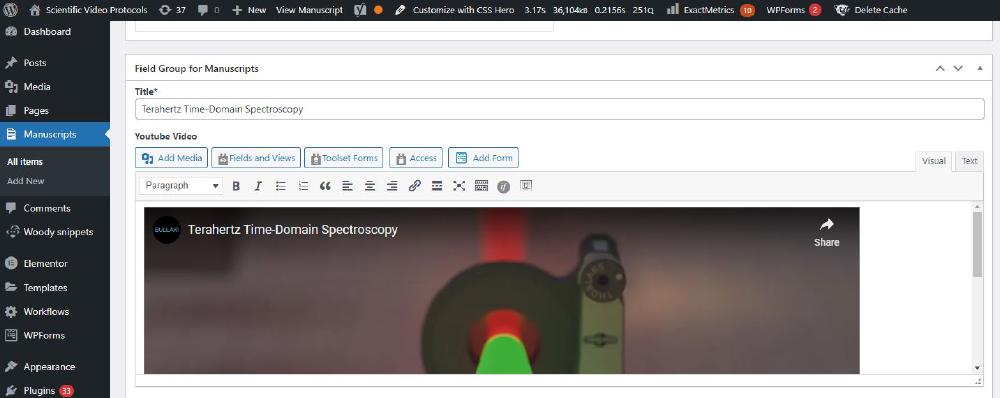Move the field group panel up
1000x398 pixels.
[940, 68]
